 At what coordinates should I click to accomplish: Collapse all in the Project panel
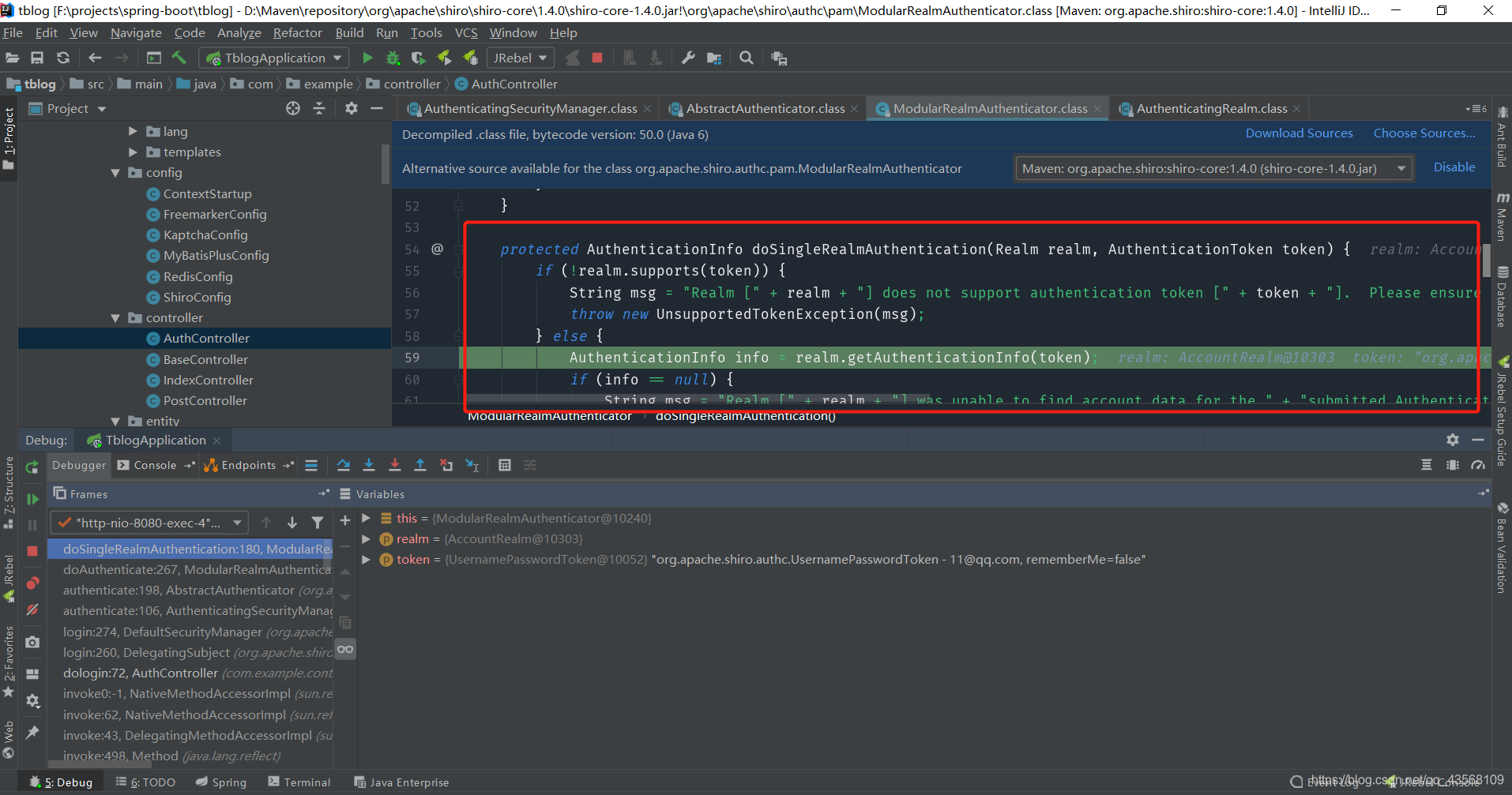[319, 108]
